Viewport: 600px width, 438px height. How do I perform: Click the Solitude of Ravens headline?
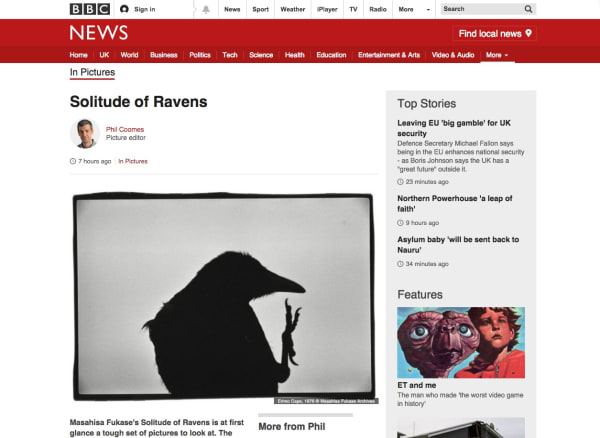[139, 102]
